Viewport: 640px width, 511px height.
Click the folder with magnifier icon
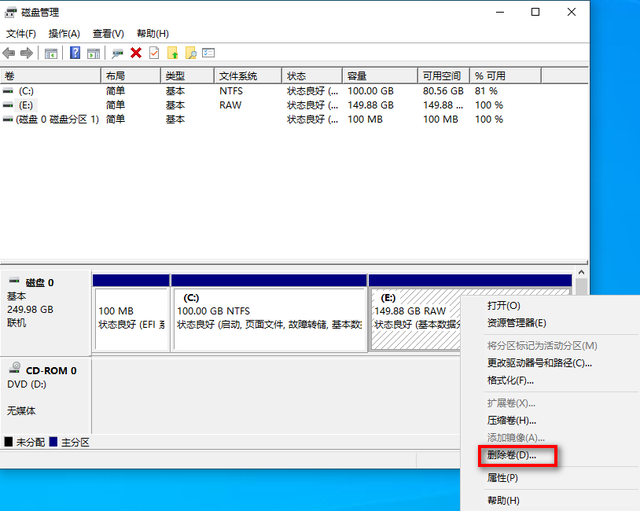click(x=191, y=53)
